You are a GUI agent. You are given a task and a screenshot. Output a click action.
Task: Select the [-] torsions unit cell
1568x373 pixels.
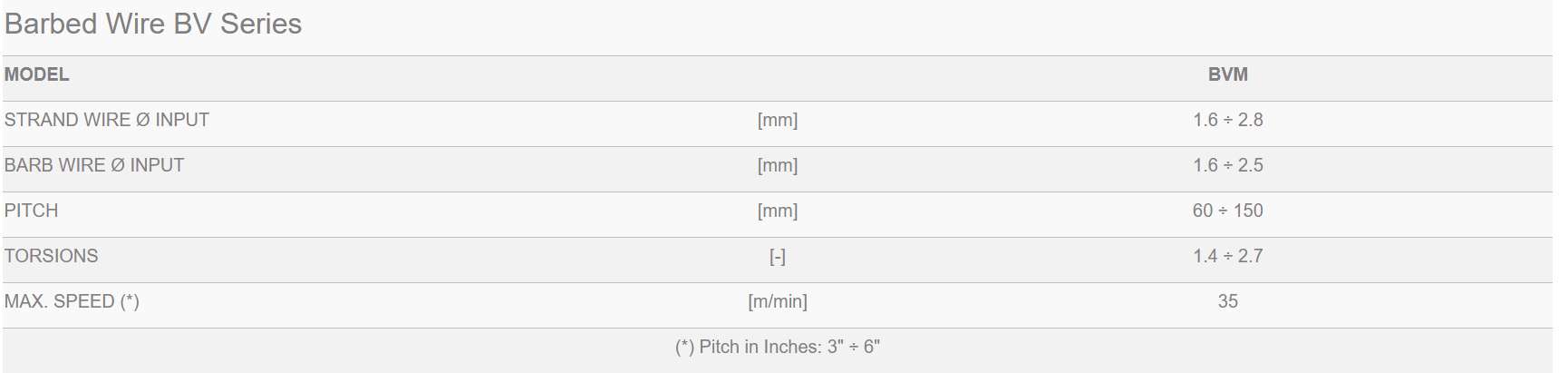(778, 257)
